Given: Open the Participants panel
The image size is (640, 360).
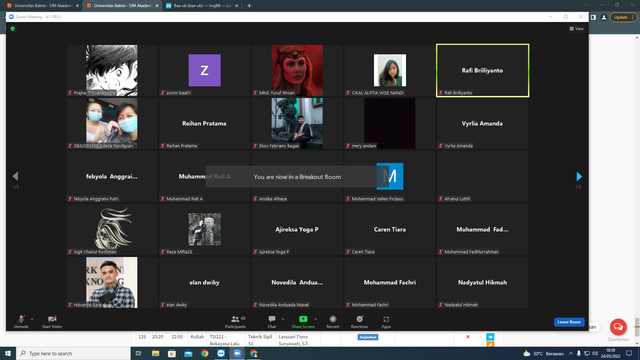Looking at the screenshot, I should pos(236,322).
